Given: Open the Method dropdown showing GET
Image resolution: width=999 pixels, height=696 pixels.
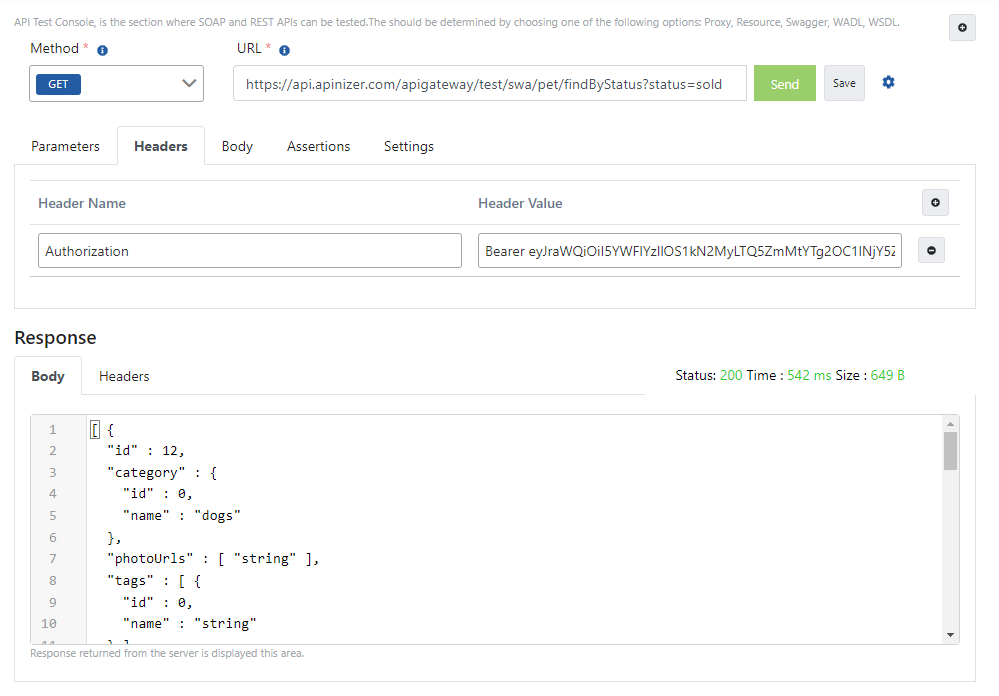Looking at the screenshot, I should (116, 84).
